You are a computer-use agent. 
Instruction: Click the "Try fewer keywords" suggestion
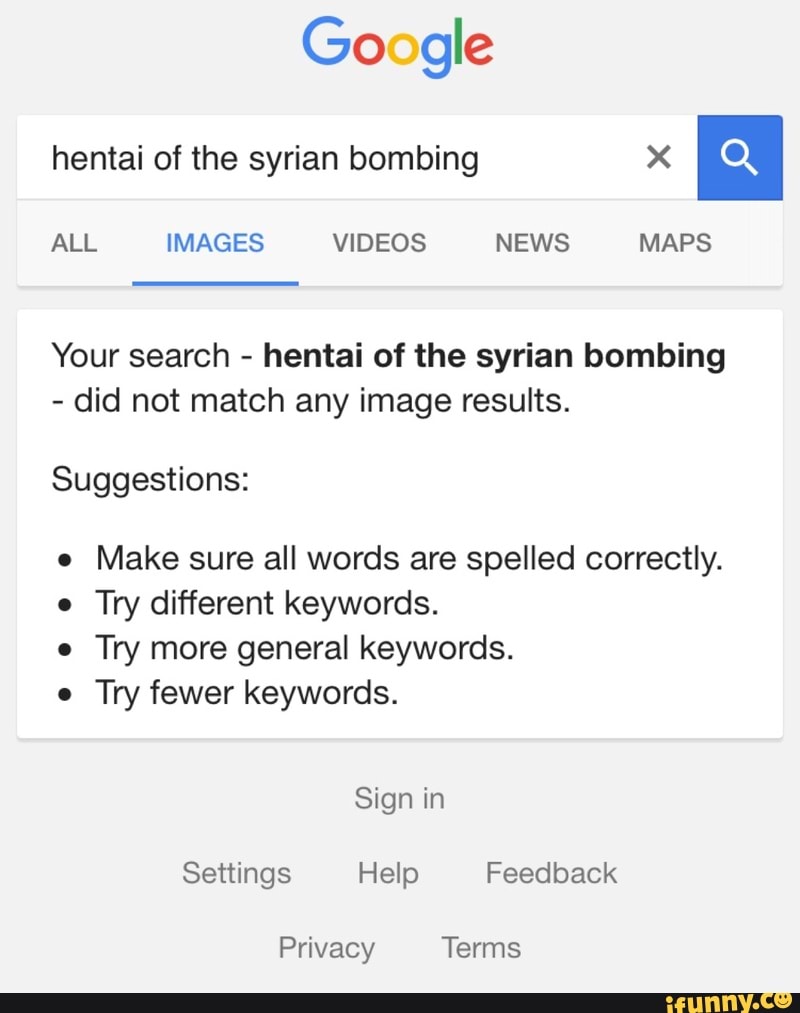pos(247,691)
